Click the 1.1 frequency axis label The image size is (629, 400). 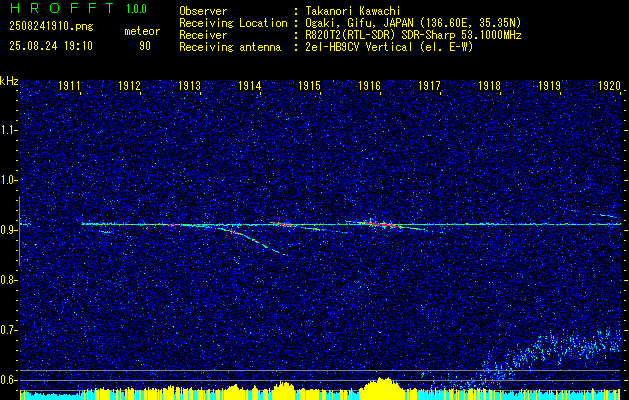tap(9, 130)
